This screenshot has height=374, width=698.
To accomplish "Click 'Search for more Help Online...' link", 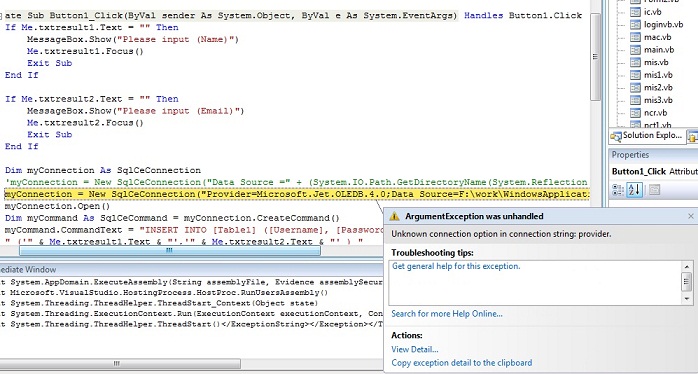I will 447,314.
